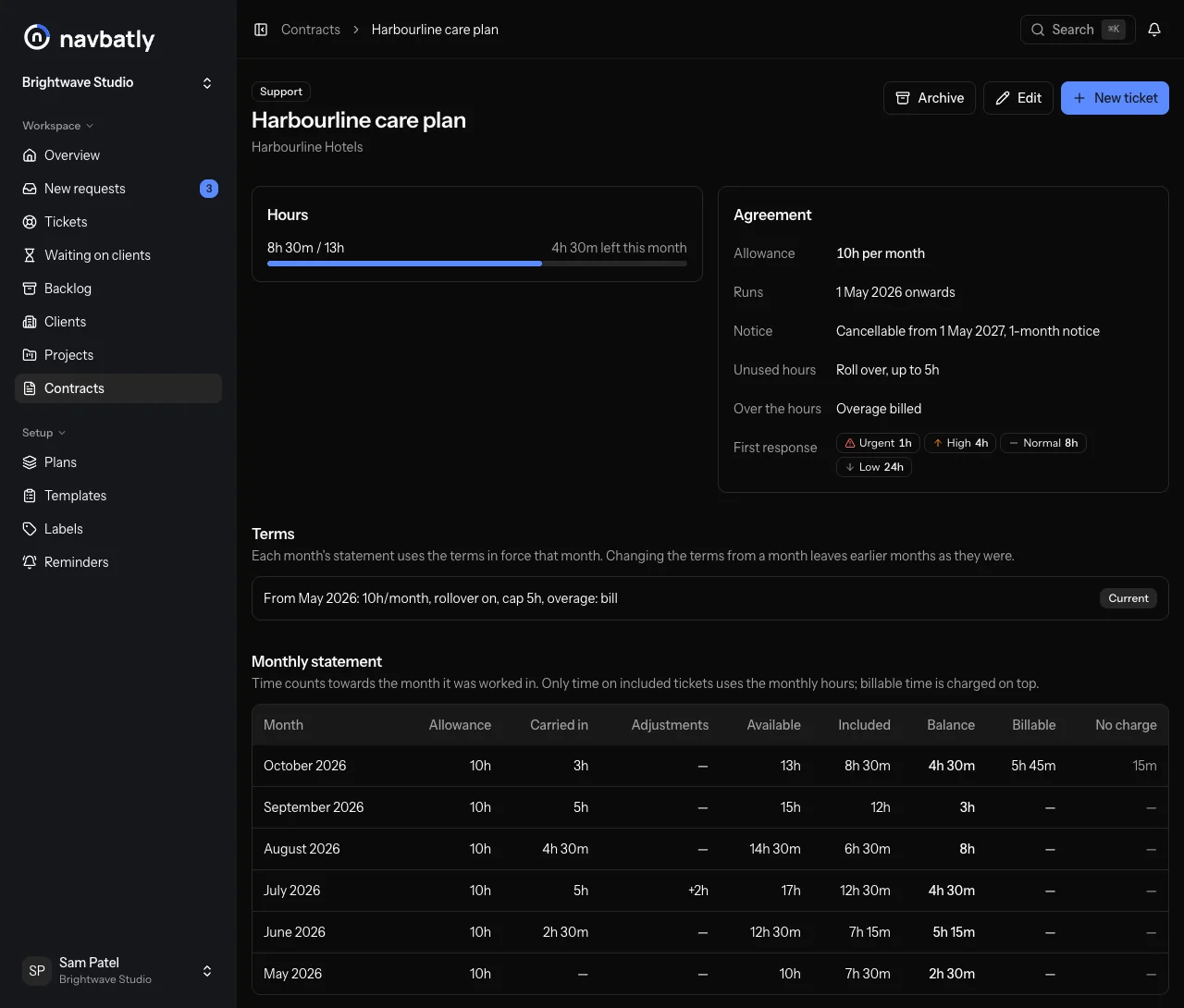Click the Support tag above the title
The image size is (1184, 1008).
pos(281,92)
